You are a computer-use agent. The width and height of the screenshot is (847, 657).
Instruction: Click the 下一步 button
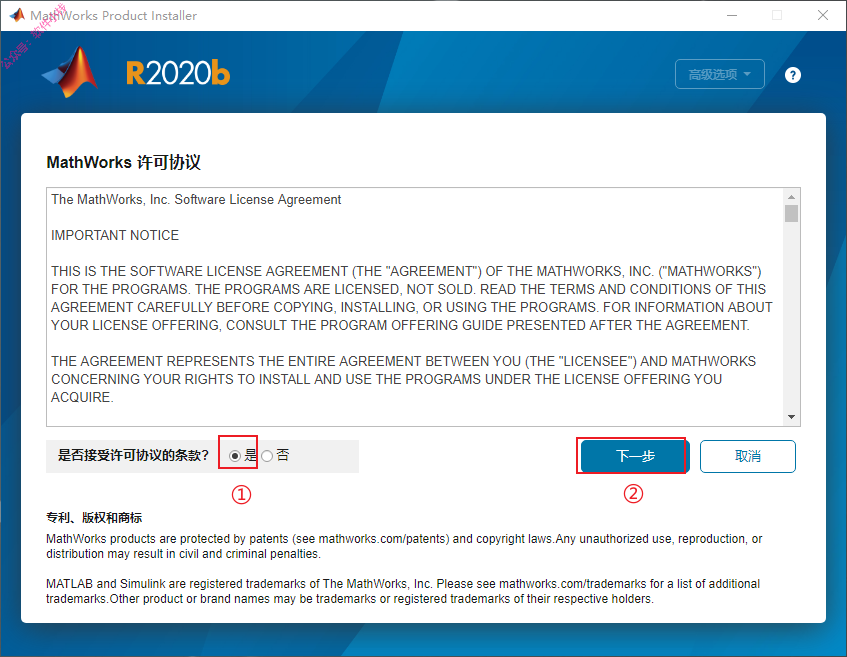pyautogui.click(x=635, y=456)
